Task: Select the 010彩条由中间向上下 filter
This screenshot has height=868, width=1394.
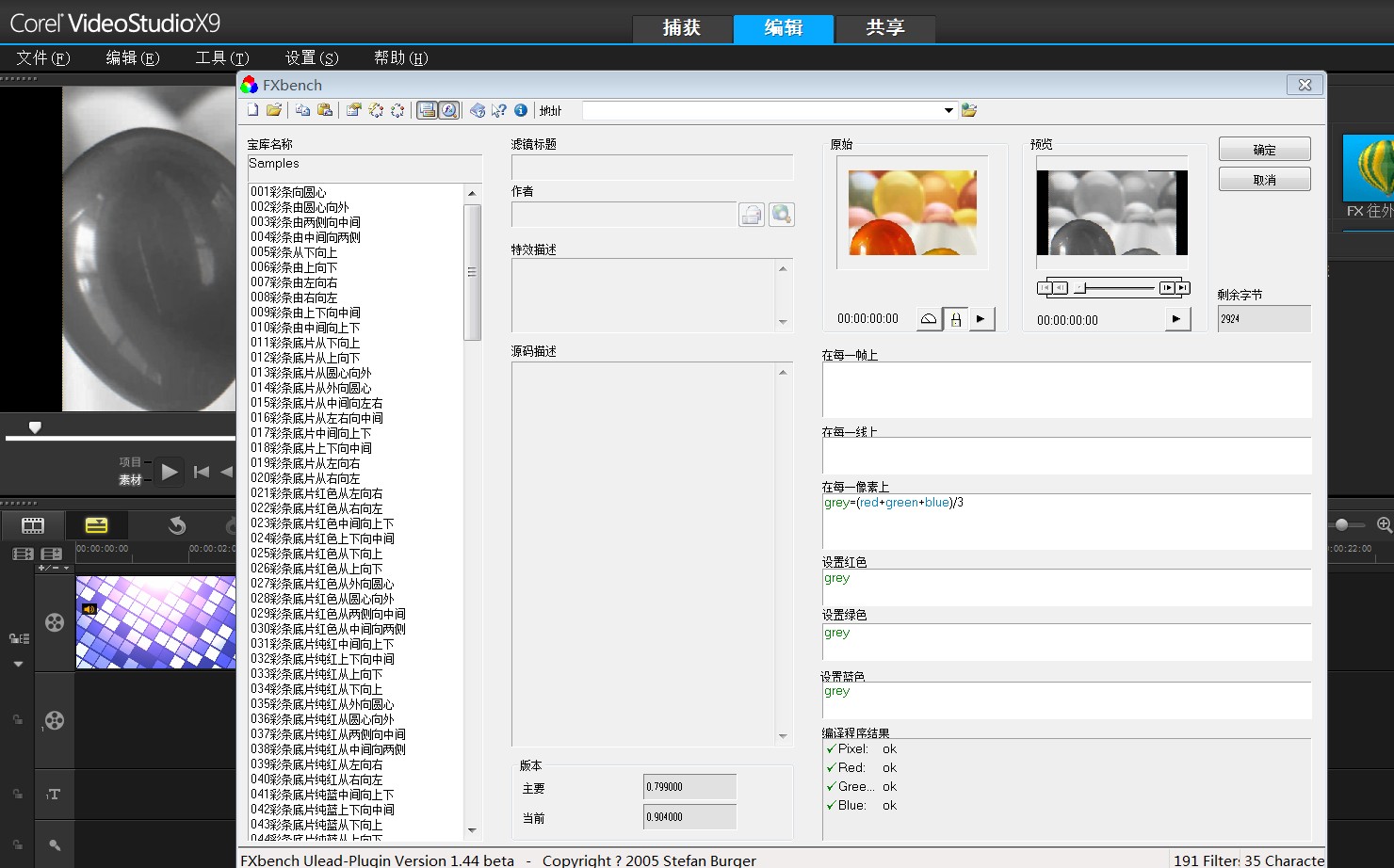Action: 305,328
